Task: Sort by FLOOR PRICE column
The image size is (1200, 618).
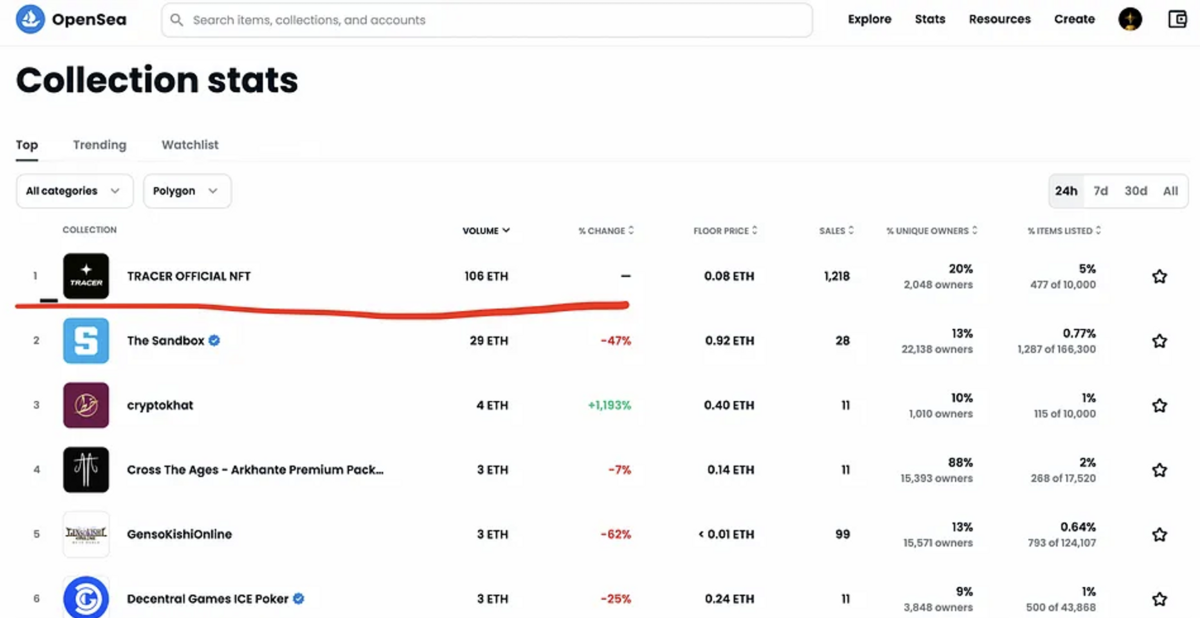Action: 726,231
